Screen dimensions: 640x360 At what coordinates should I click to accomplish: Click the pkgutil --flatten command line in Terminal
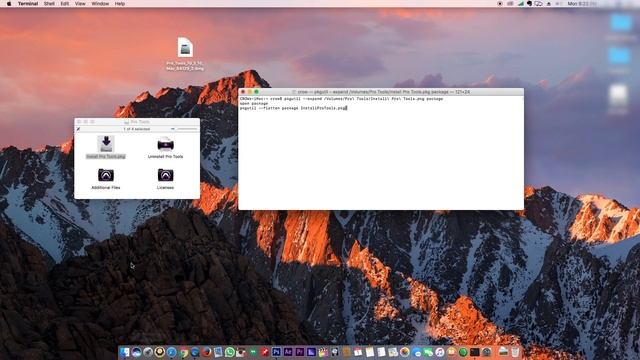[x=293, y=108]
